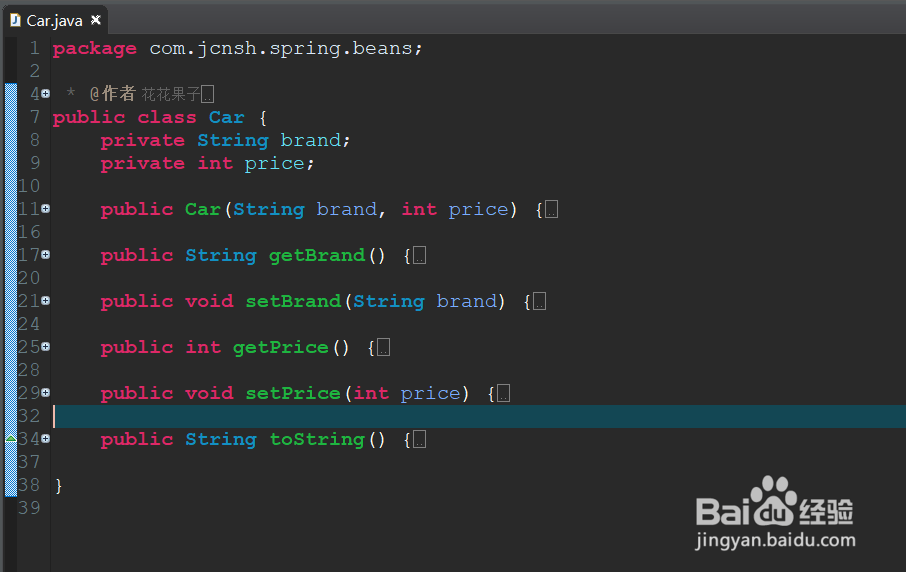Image resolution: width=906 pixels, height=572 pixels.
Task: Click the 'Car' constructor name on line 11
Action: (203, 209)
